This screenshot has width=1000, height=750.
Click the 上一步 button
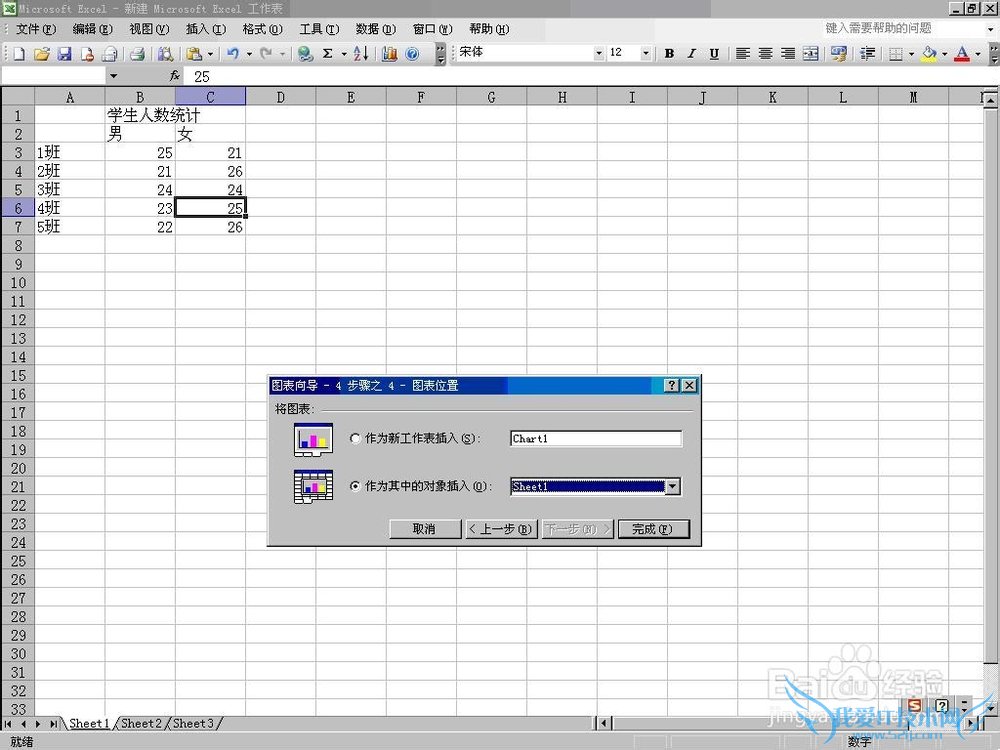click(501, 529)
